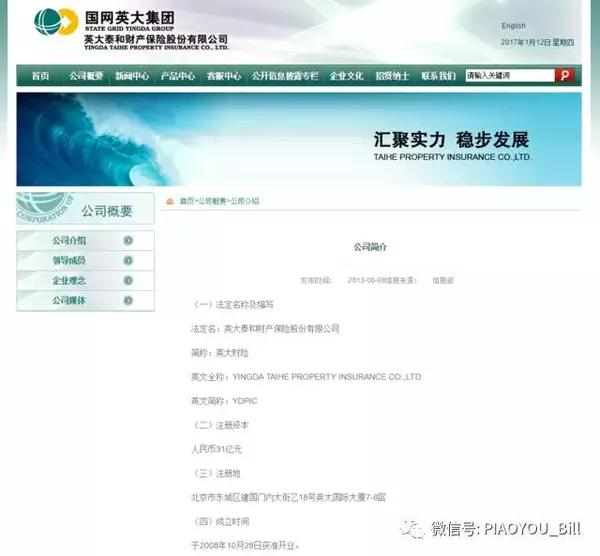The image size is (600, 556).
Task: Switch site language via English link
Action: pyautogui.click(x=514, y=26)
